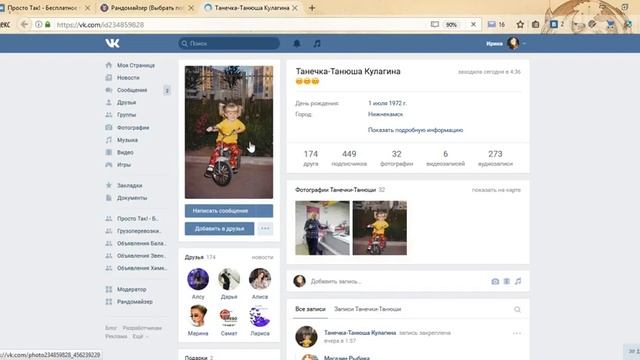The image size is (640, 360).
Task: Click the profile photo of child on bike
Action: (x=229, y=132)
